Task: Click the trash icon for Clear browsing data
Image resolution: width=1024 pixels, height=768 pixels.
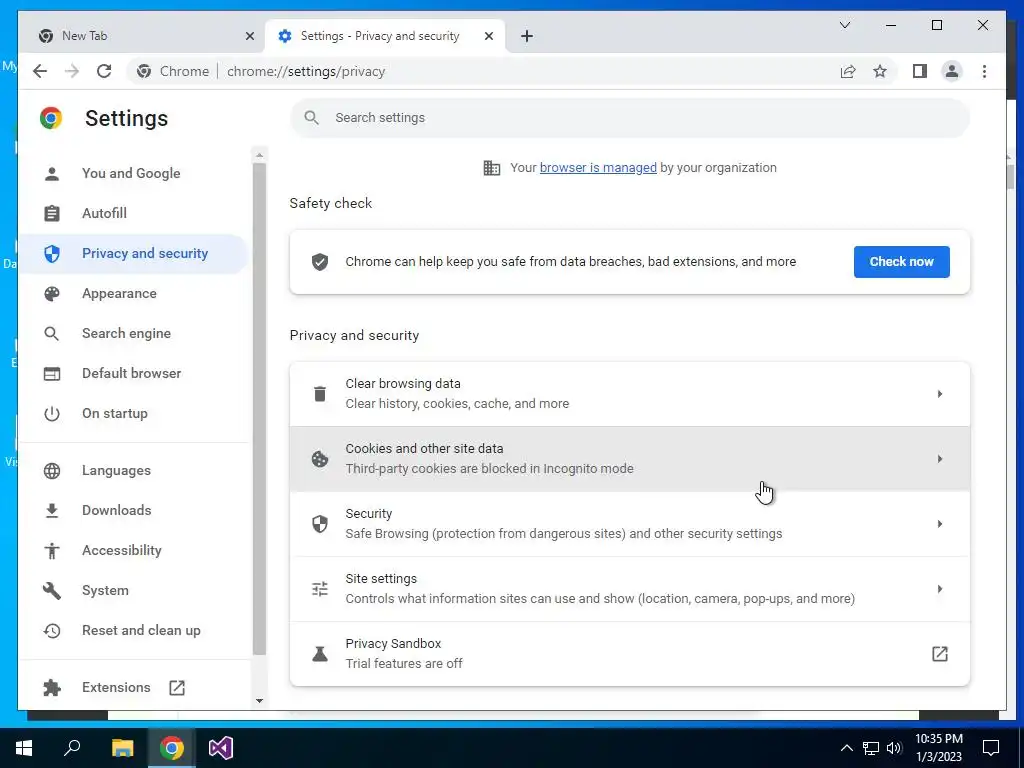Action: [319, 394]
